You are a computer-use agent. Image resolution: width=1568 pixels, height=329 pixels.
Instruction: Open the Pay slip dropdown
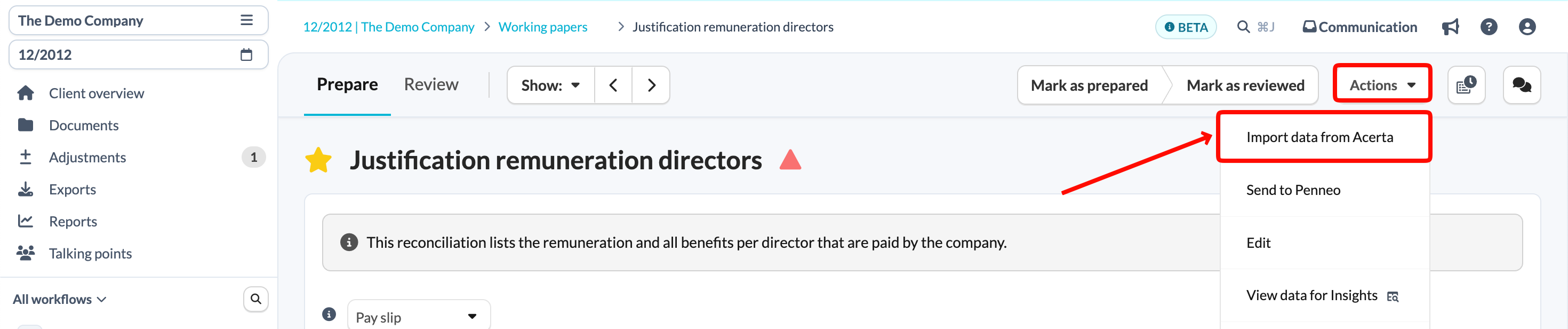(x=419, y=317)
